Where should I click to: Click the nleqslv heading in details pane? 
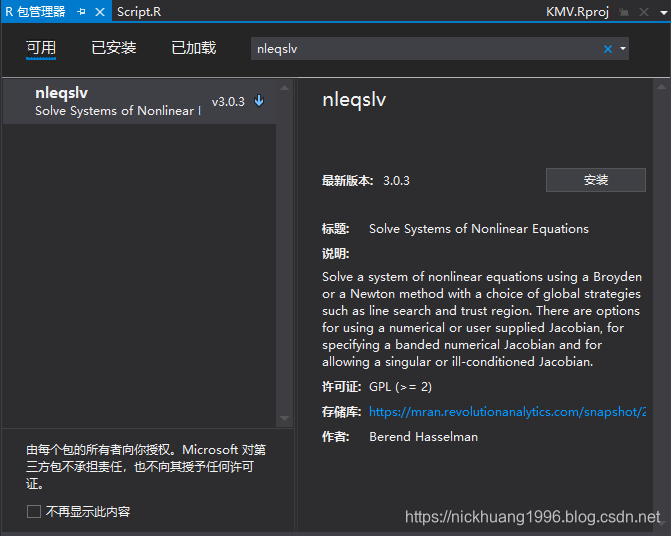354,100
